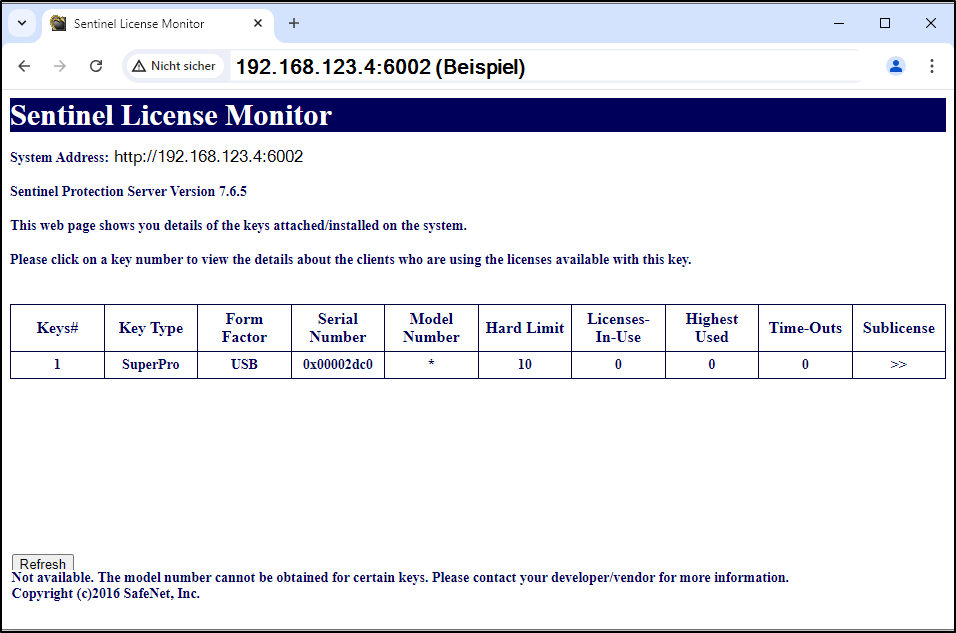Click the Model Number asterisk cell
The image size is (956, 633).
click(431, 363)
